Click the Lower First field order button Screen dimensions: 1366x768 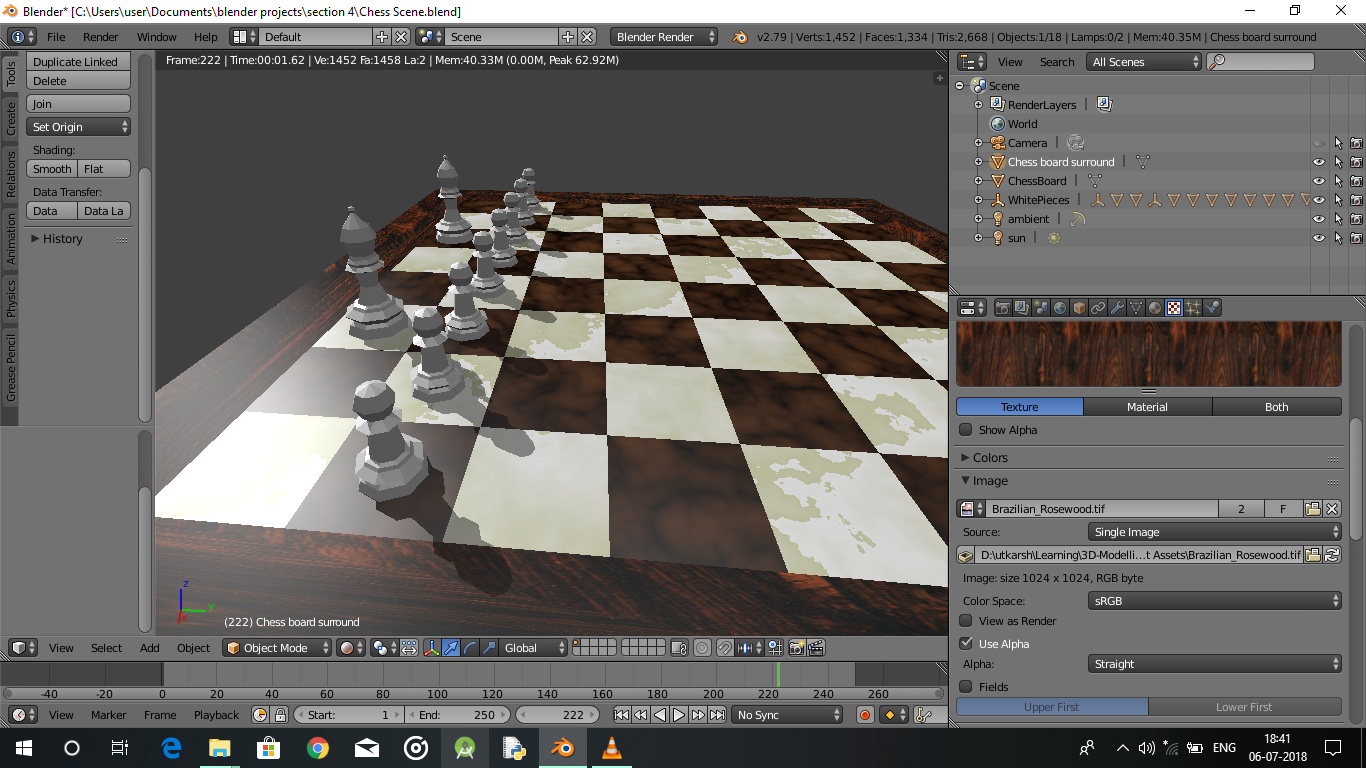(1245, 707)
